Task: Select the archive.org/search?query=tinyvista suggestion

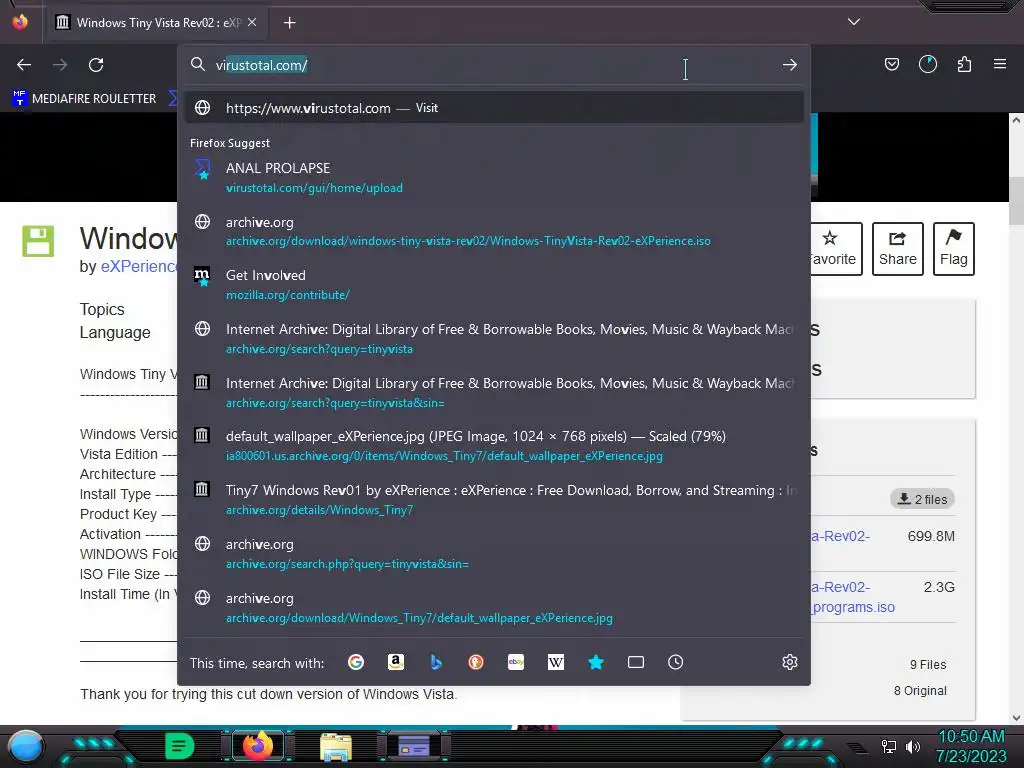Action: point(494,338)
